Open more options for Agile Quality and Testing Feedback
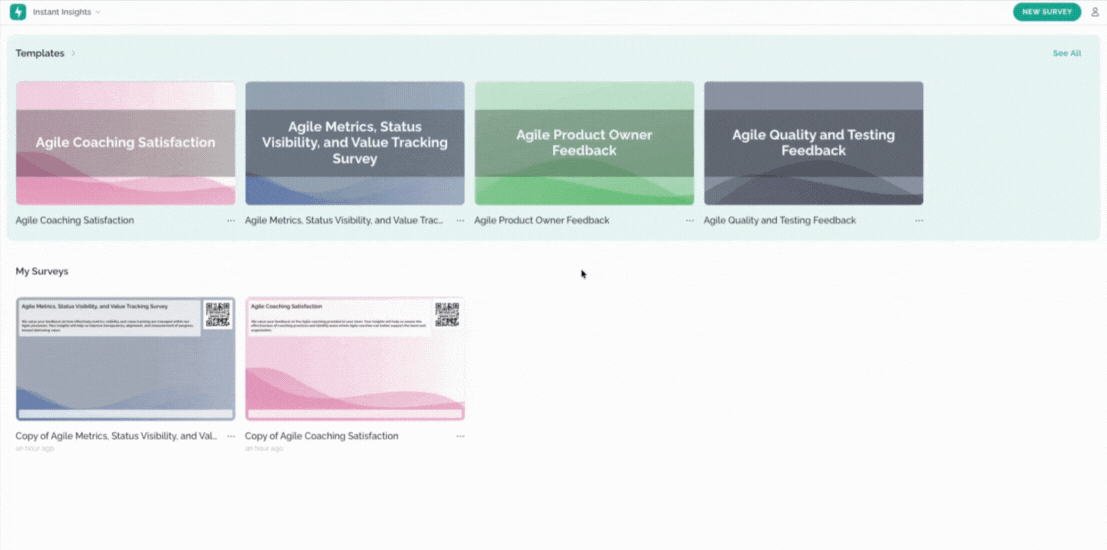 (919, 220)
